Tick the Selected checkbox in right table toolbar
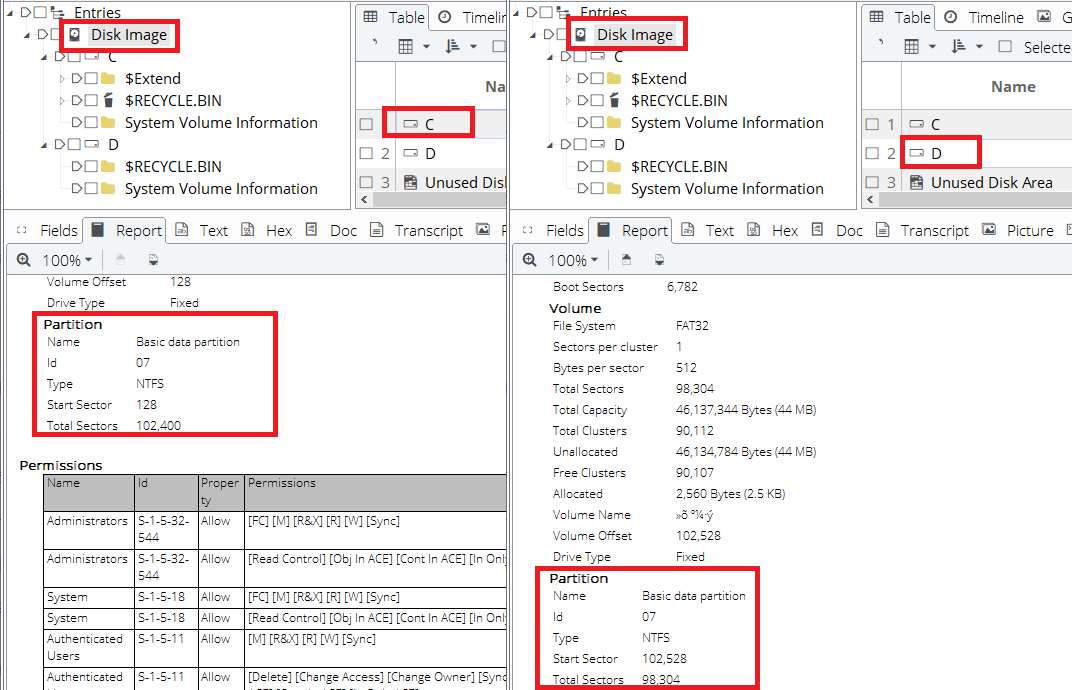The image size is (1072, 690). (x=1005, y=47)
